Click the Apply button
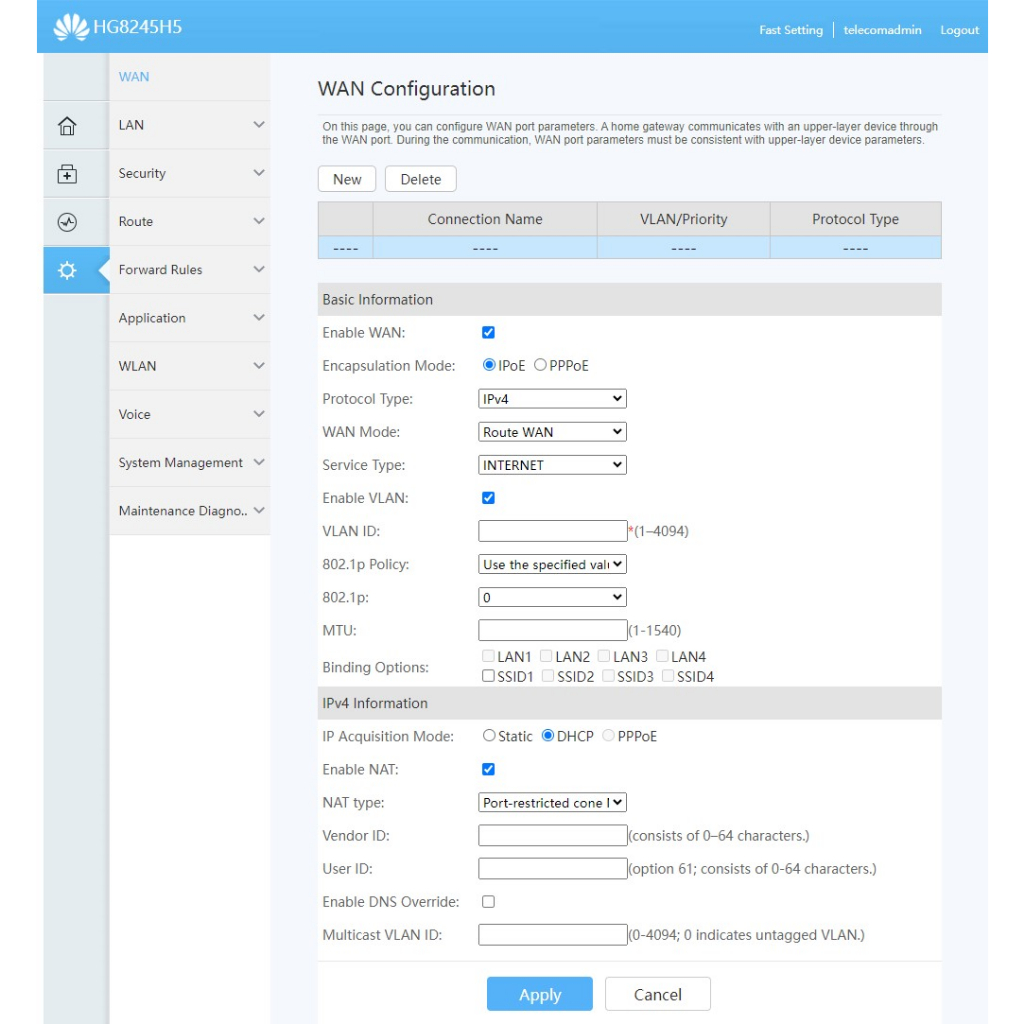 click(x=539, y=994)
